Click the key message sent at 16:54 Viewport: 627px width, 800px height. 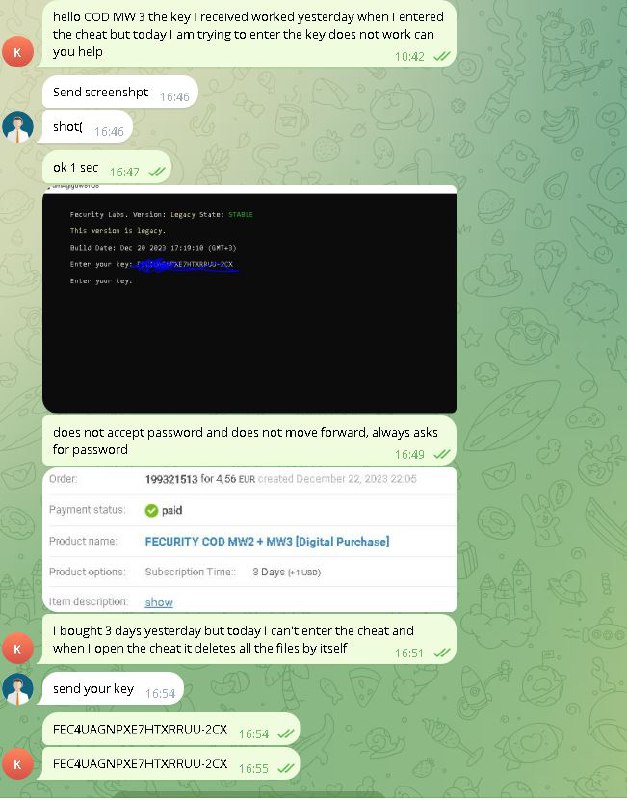pyautogui.click(x=171, y=730)
